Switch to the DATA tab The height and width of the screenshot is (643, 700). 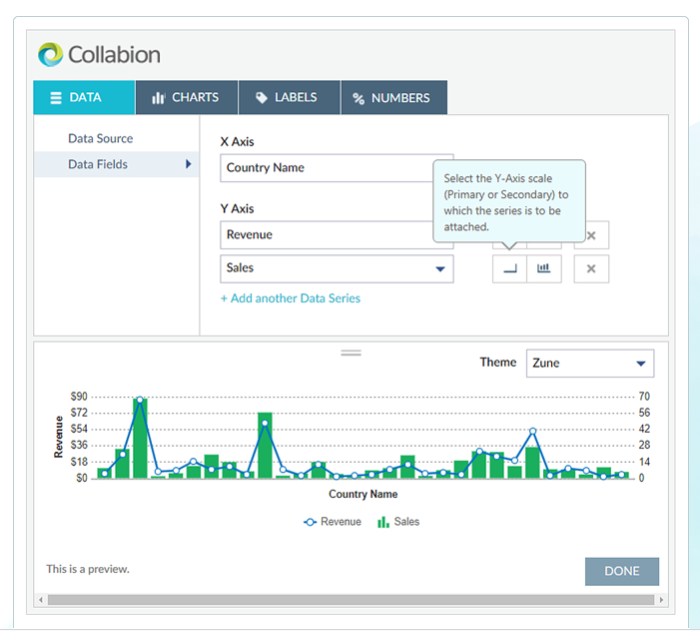pyautogui.click(x=84, y=97)
